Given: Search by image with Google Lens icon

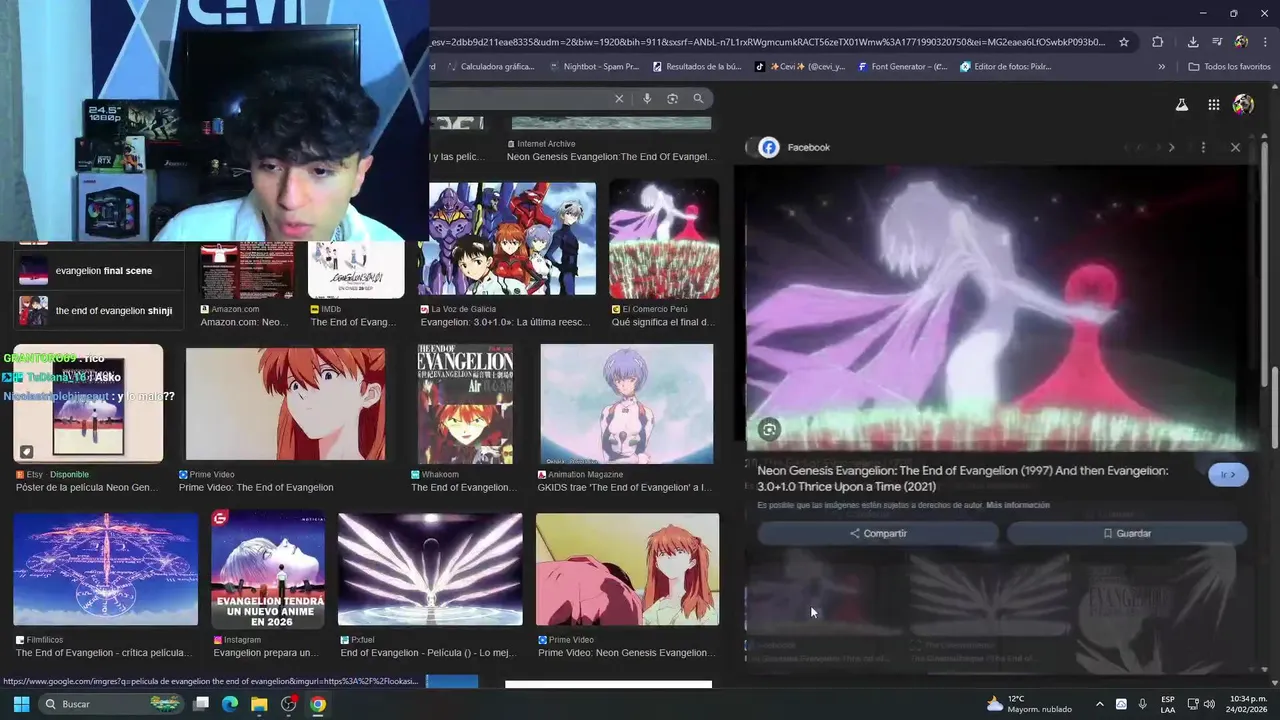Looking at the screenshot, I should click(x=672, y=98).
